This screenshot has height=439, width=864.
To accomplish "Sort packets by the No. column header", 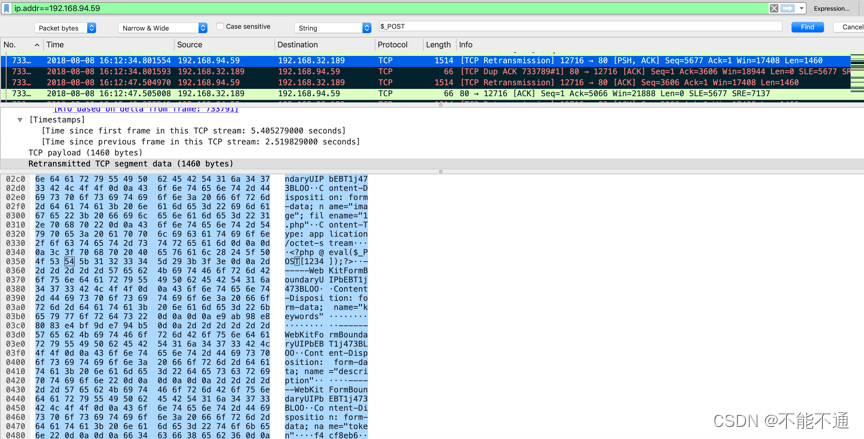I will [x=21, y=45].
